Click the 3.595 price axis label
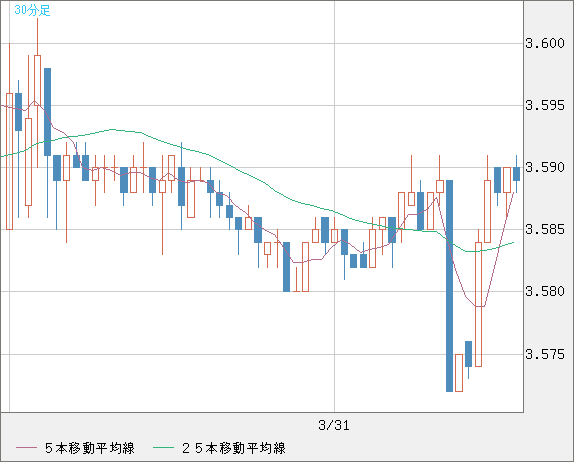The image size is (574, 462). coord(545,106)
